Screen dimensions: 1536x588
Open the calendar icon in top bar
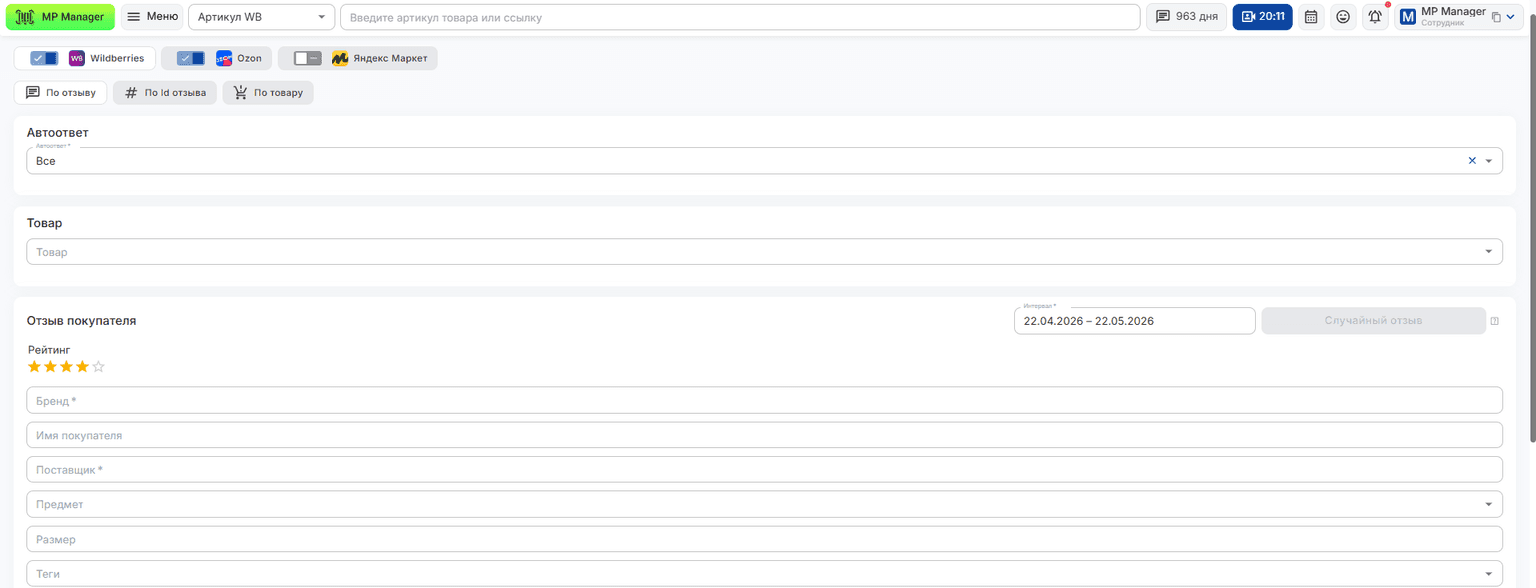coord(1311,17)
